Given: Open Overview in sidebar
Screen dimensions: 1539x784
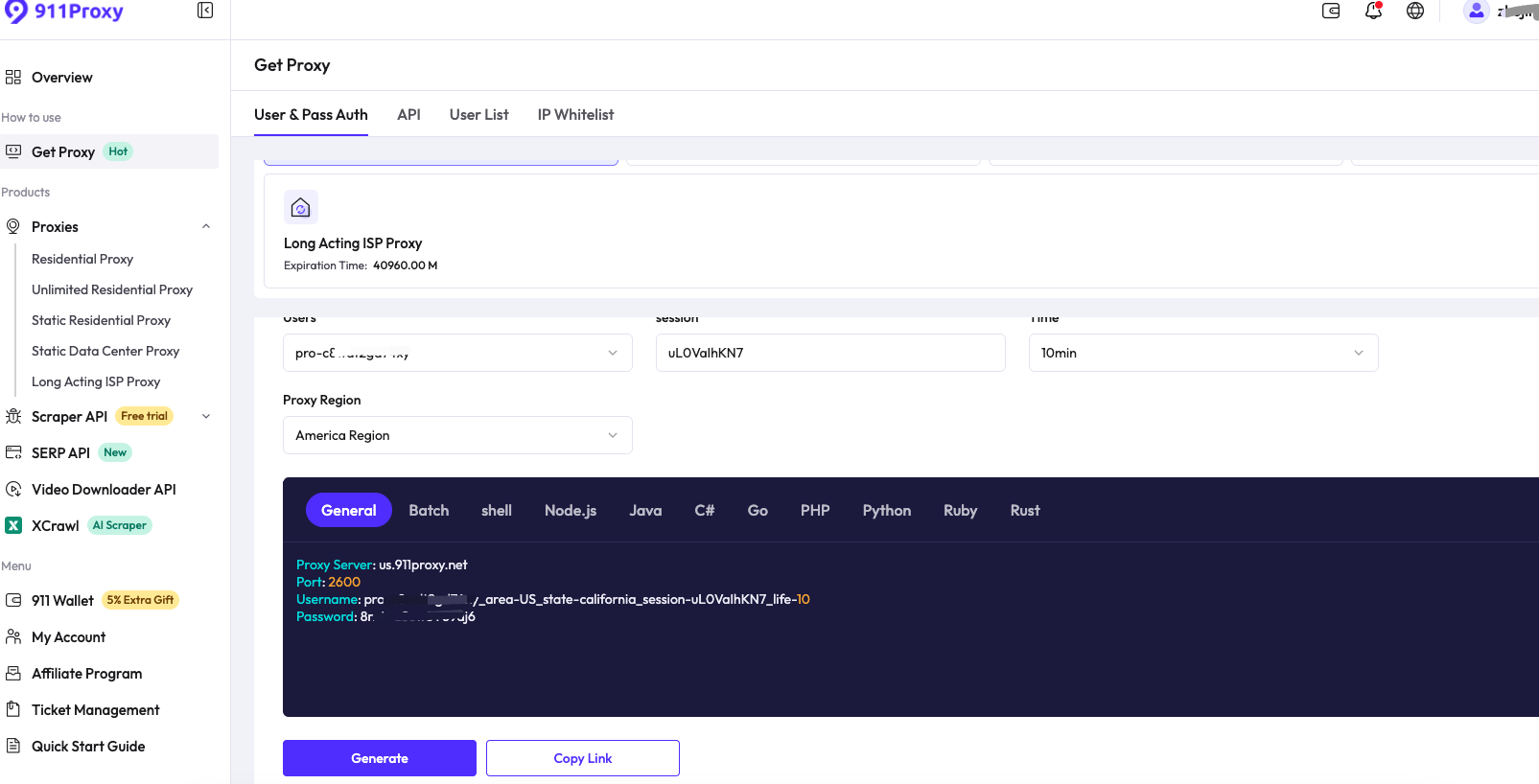Looking at the screenshot, I should click(x=62, y=77).
